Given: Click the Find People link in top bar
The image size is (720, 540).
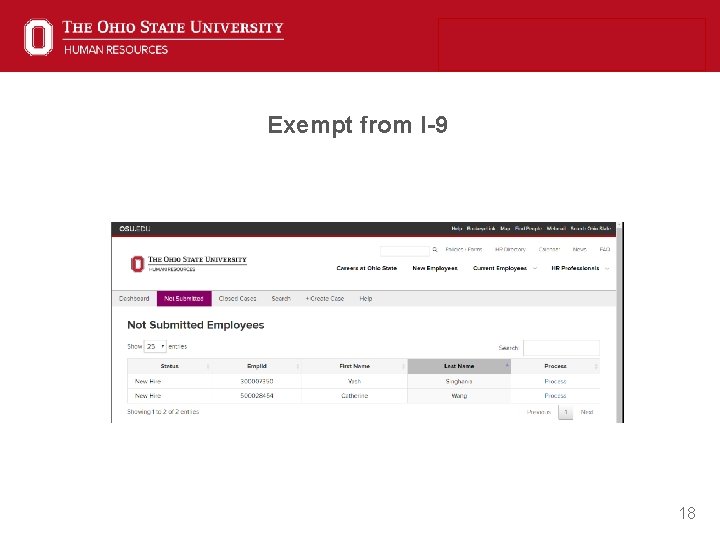Looking at the screenshot, I should [528, 228].
